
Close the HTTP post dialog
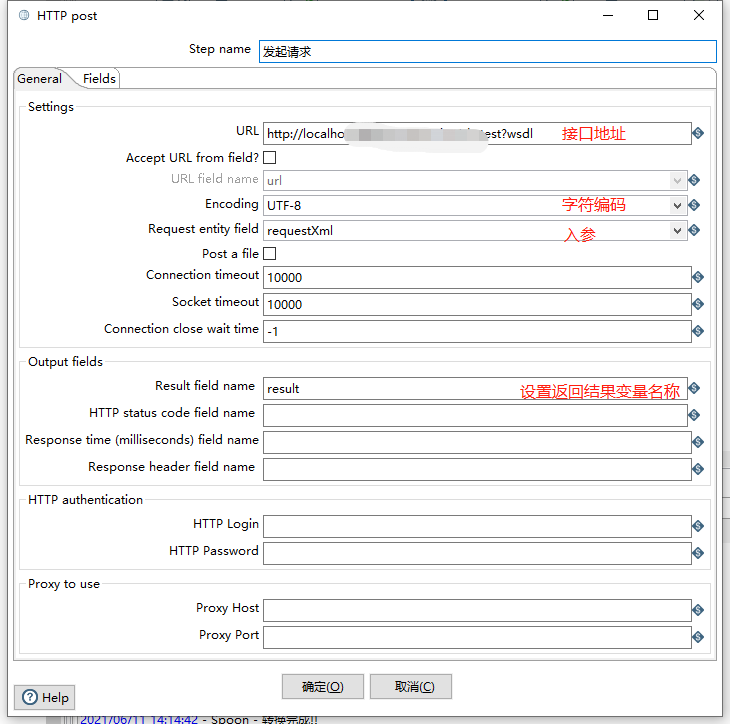point(699,15)
